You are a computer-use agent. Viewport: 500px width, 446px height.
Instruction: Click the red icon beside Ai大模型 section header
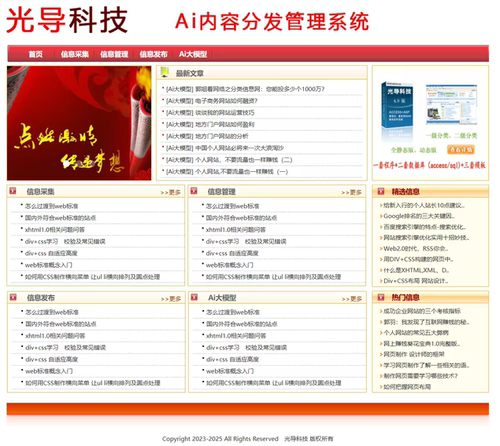click(194, 297)
